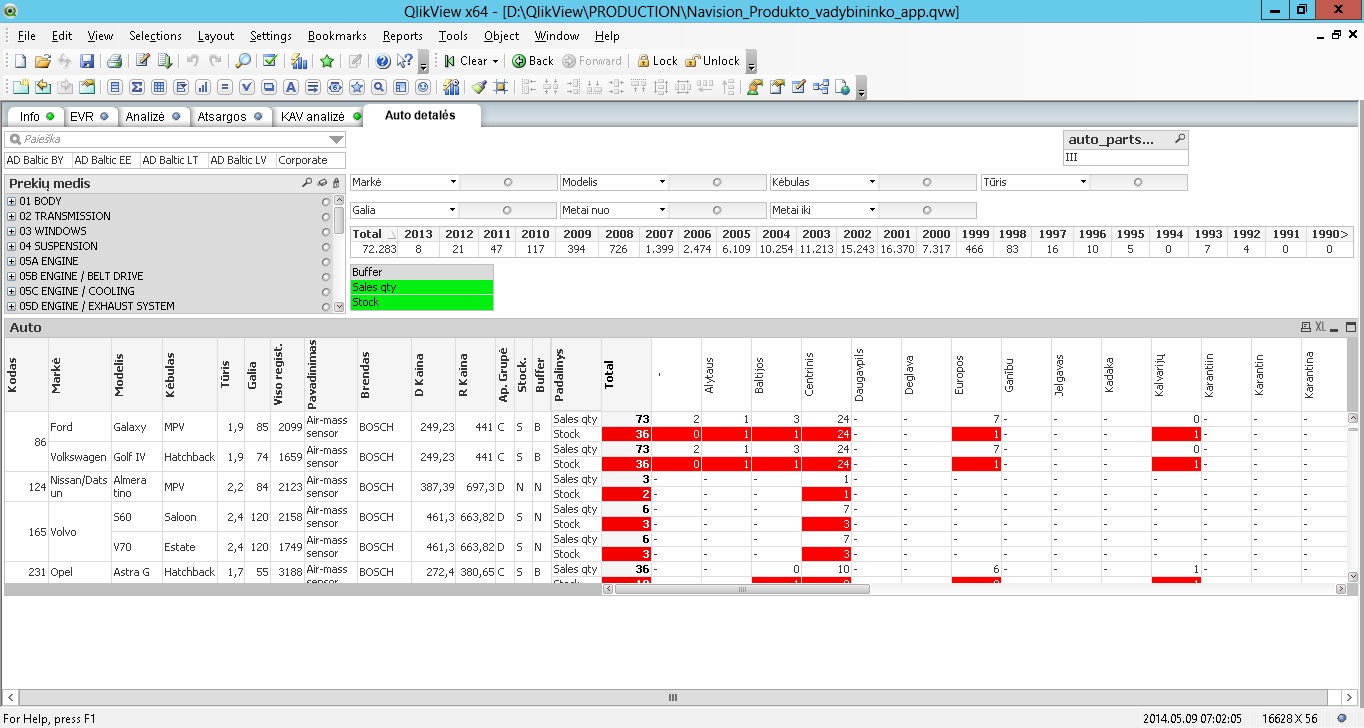Select the radio circle for 03 WINDOWS
Screen dimensions: 1364x728
(325, 231)
